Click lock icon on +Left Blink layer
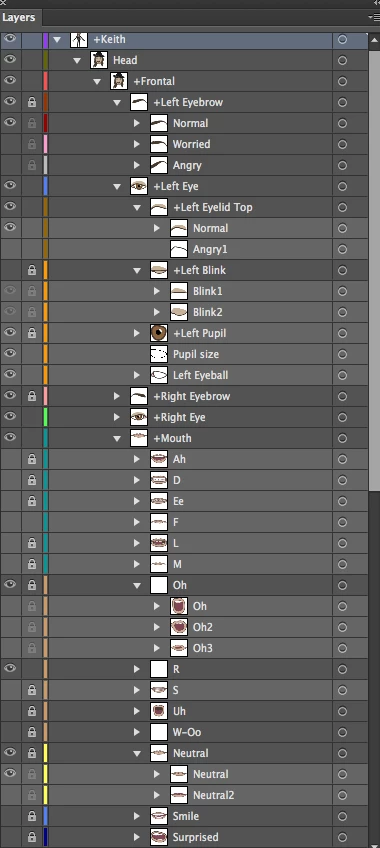Image resolution: width=380 pixels, height=848 pixels. 32,270
